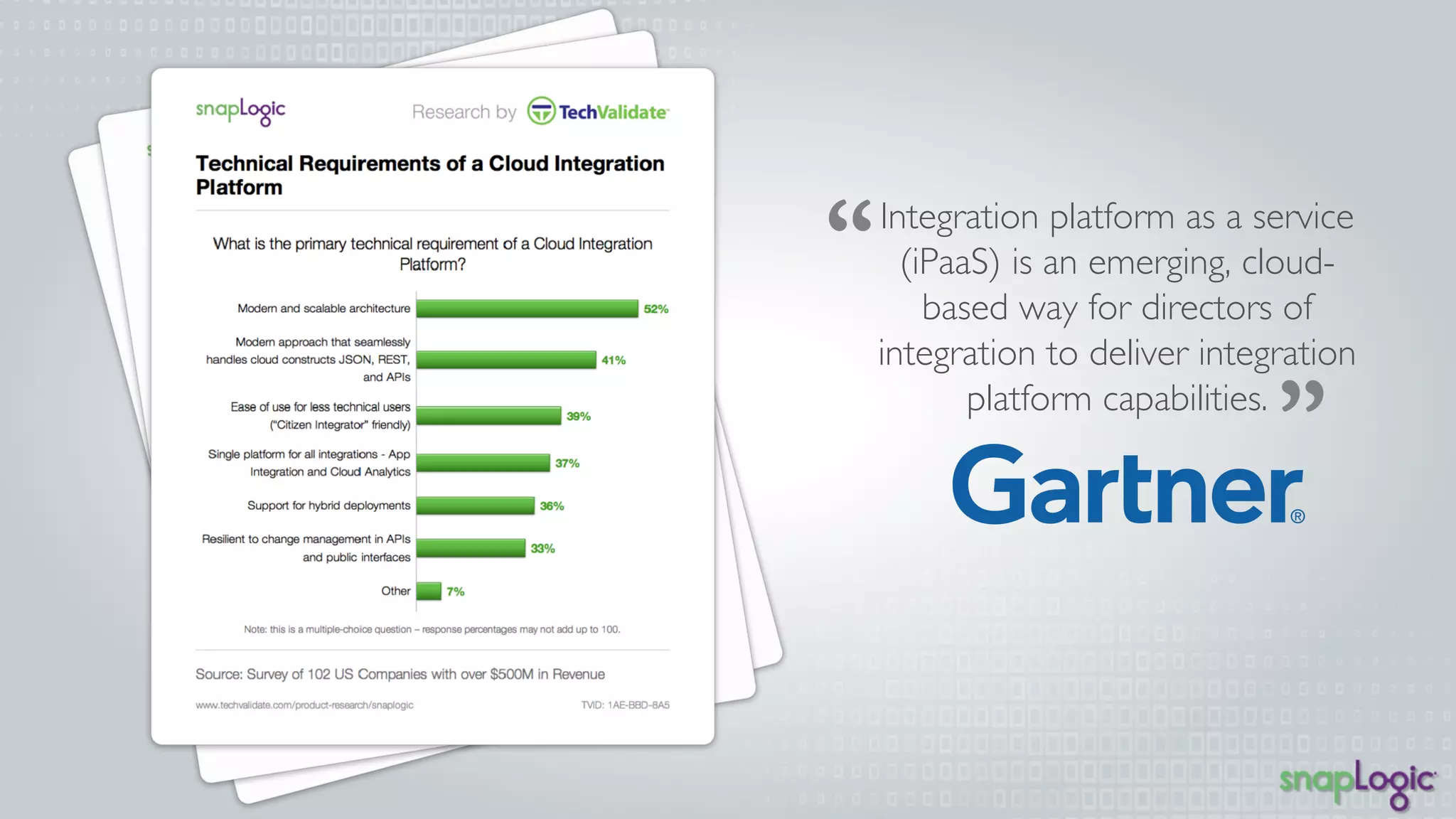
Task: Click the TechValidate logo
Action: tap(598, 112)
